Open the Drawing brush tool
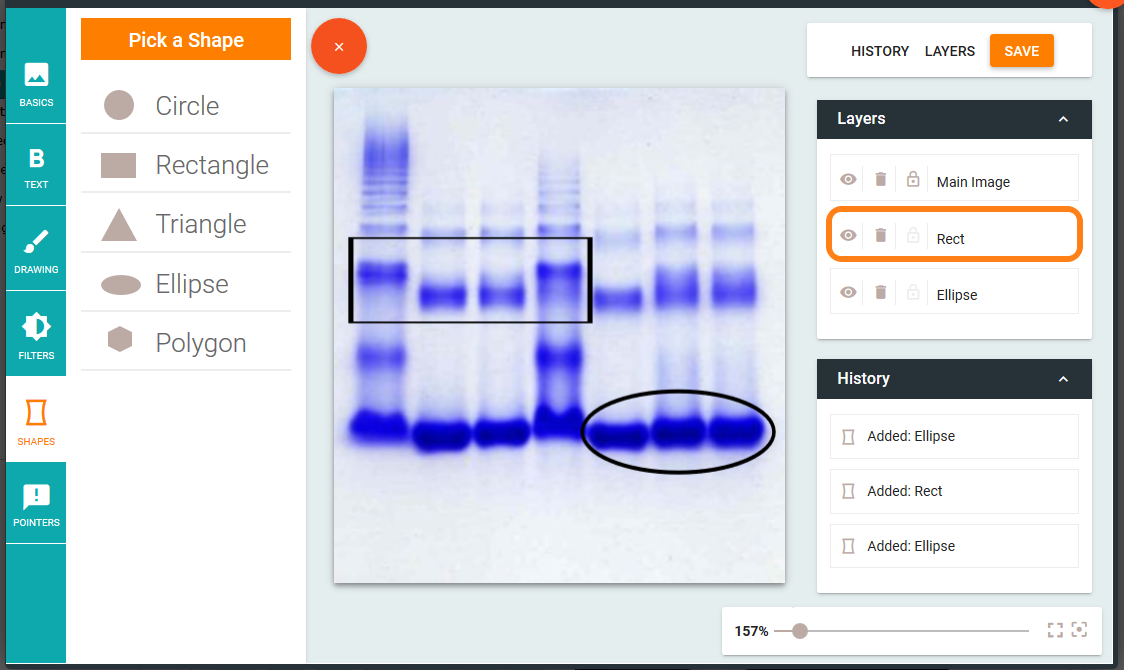1124x670 pixels. (x=36, y=250)
